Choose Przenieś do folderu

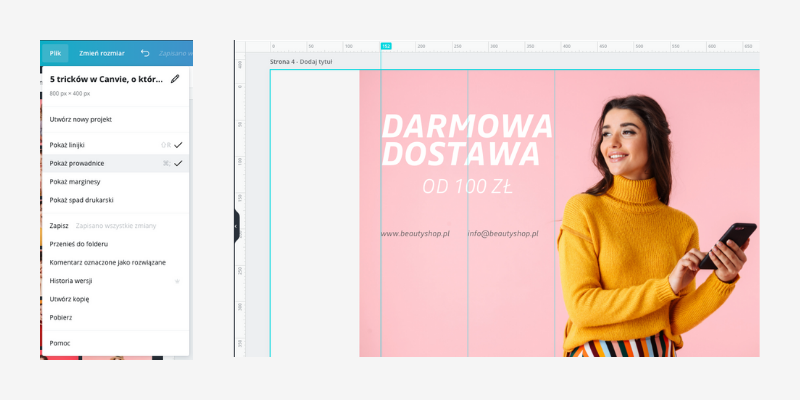click(x=115, y=244)
